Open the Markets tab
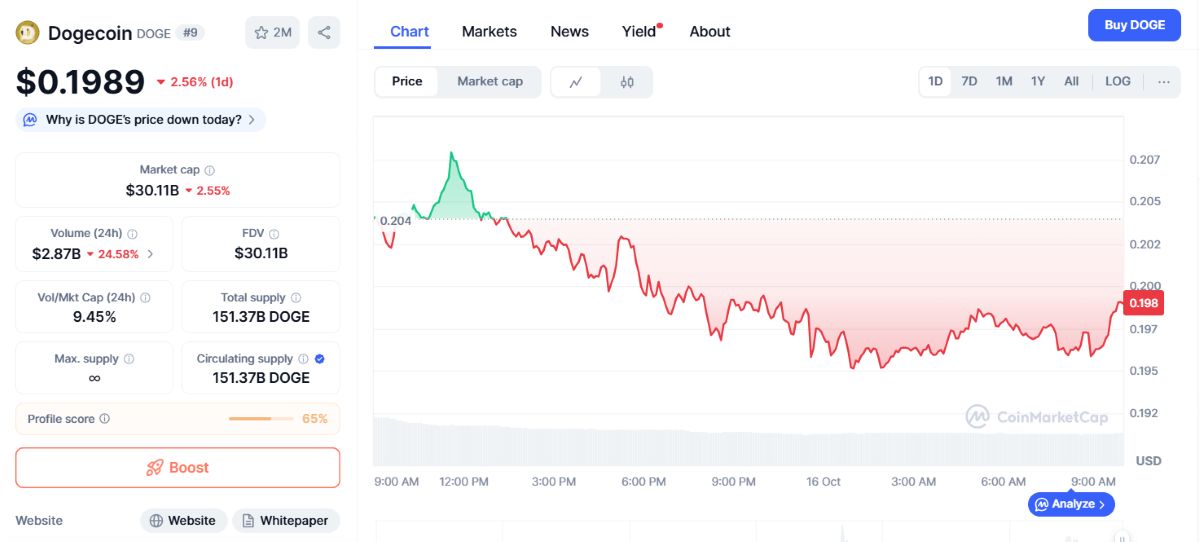Viewport: 1200px width, 542px height. pos(489,32)
